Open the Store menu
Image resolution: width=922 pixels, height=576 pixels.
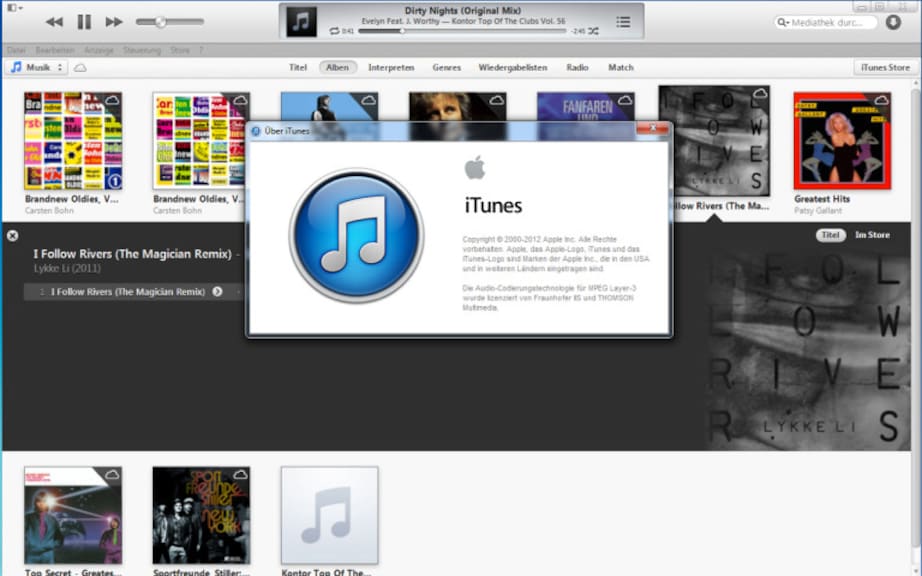tap(180, 51)
